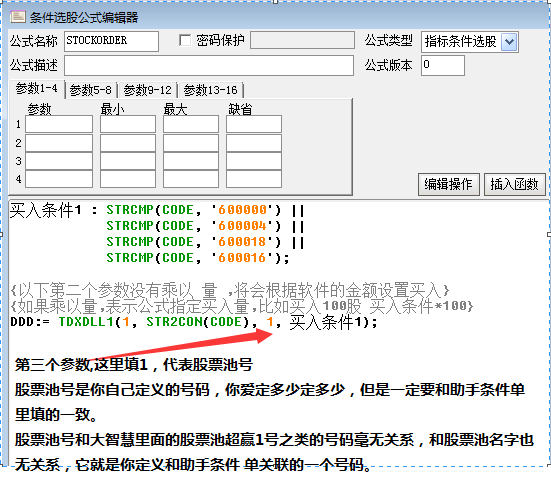Switch to the 参数1-4 tab
551x490 pixels.
[x=37, y=89]
